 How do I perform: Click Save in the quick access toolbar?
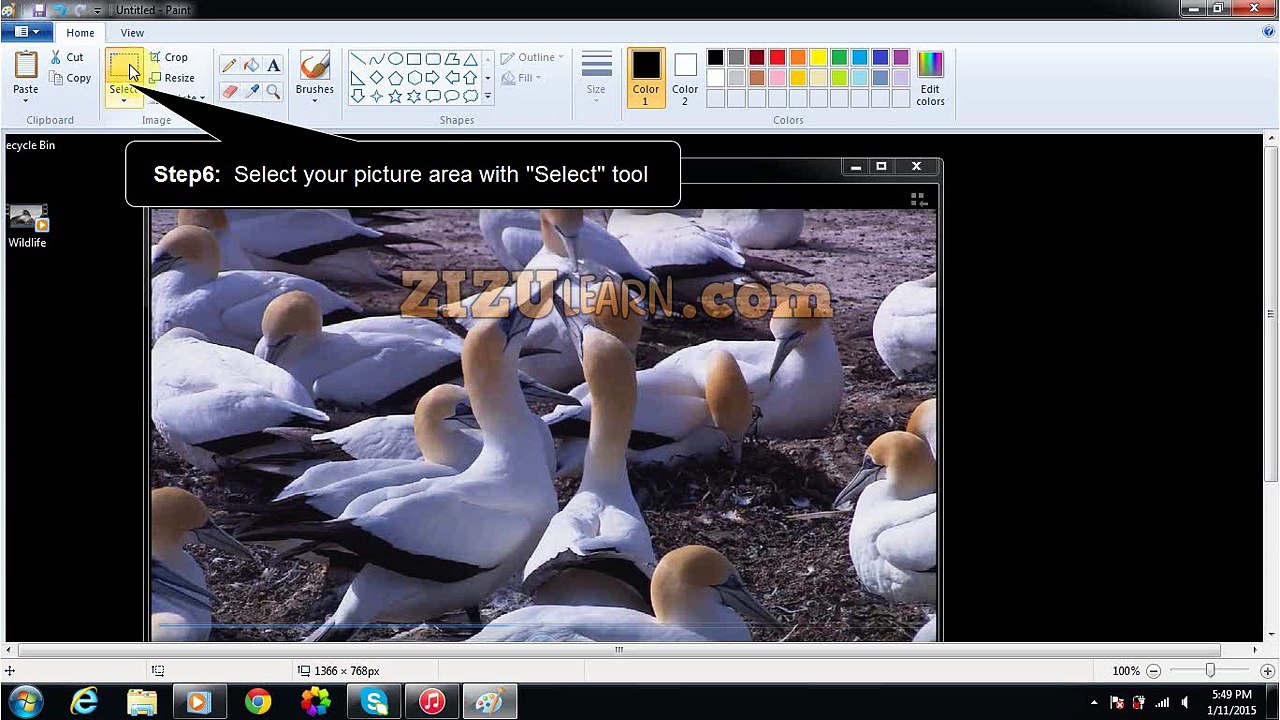tap(39, 10)
